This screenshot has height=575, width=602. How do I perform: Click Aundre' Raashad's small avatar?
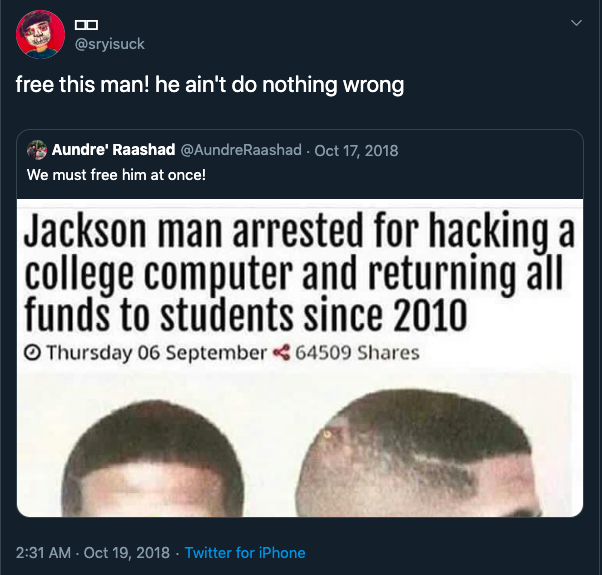point(37,150)
